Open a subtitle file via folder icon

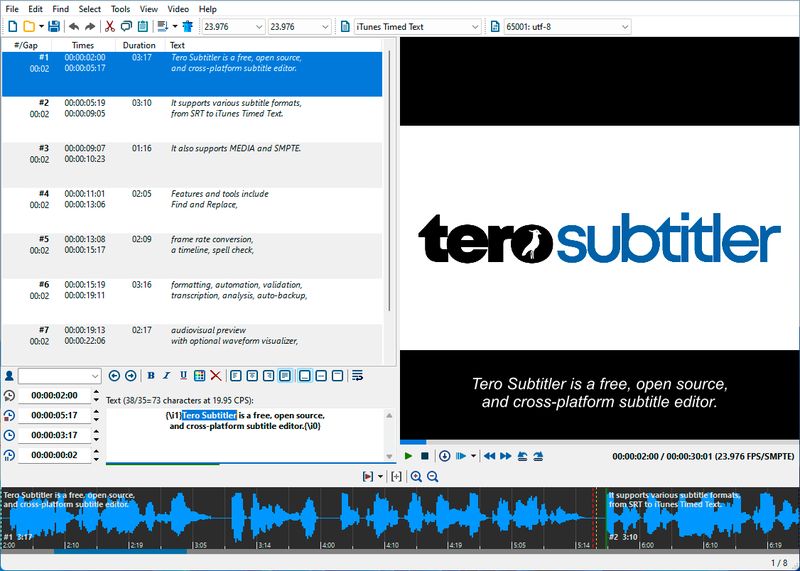coord(29,27)
